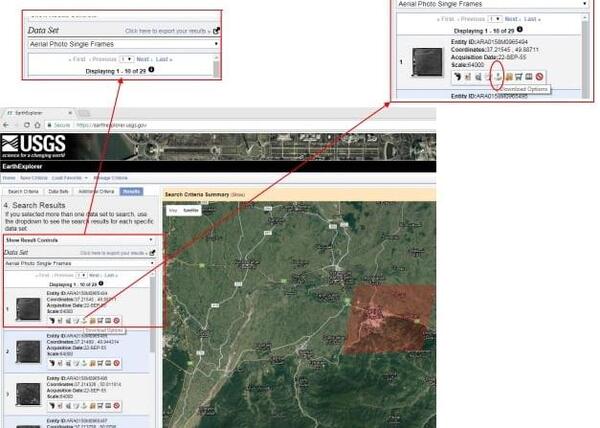Open compare browse icon for result 1 in main window
Viewport: 600px width, 428px height.
(68, 321)
